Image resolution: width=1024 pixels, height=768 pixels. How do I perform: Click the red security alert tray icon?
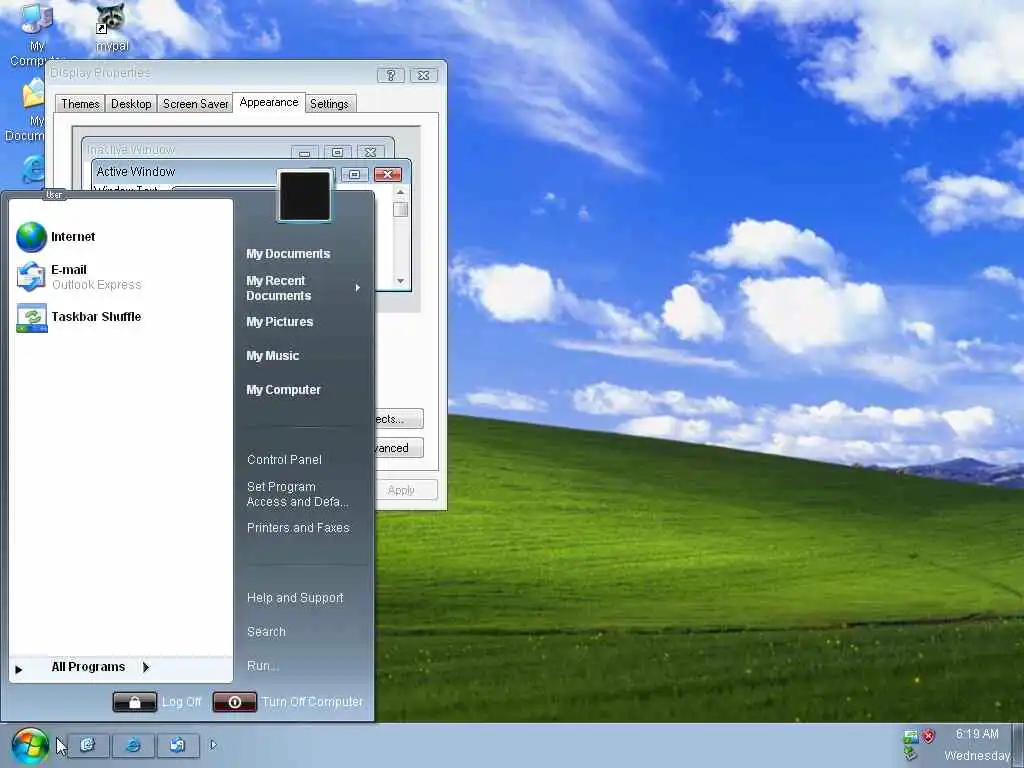click(x=928, y=737)
